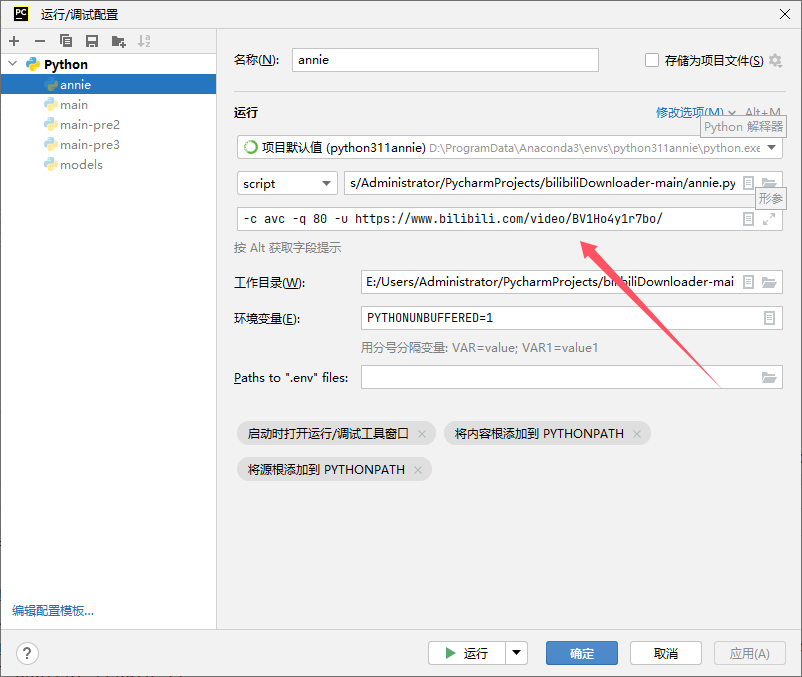Click the sort configurations icon

click(x=145, y=41)
